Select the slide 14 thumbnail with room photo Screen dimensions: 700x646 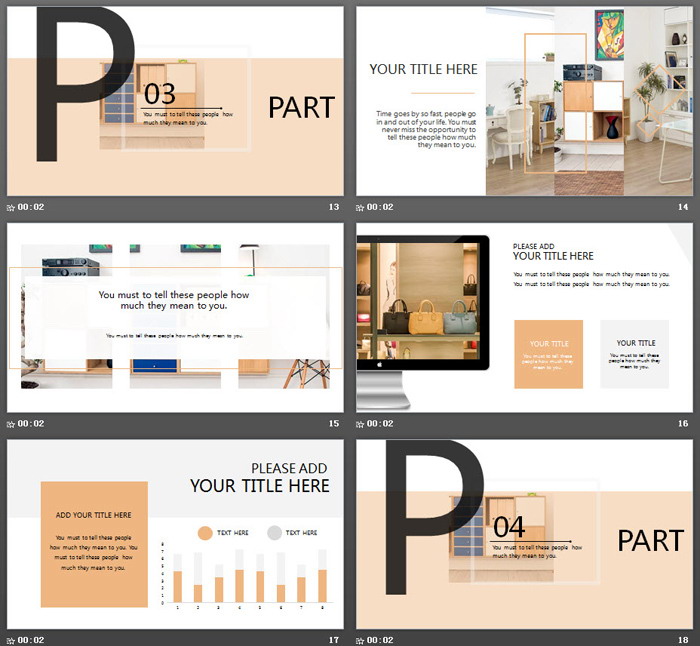pyautogui.click(x=525, y=101)
